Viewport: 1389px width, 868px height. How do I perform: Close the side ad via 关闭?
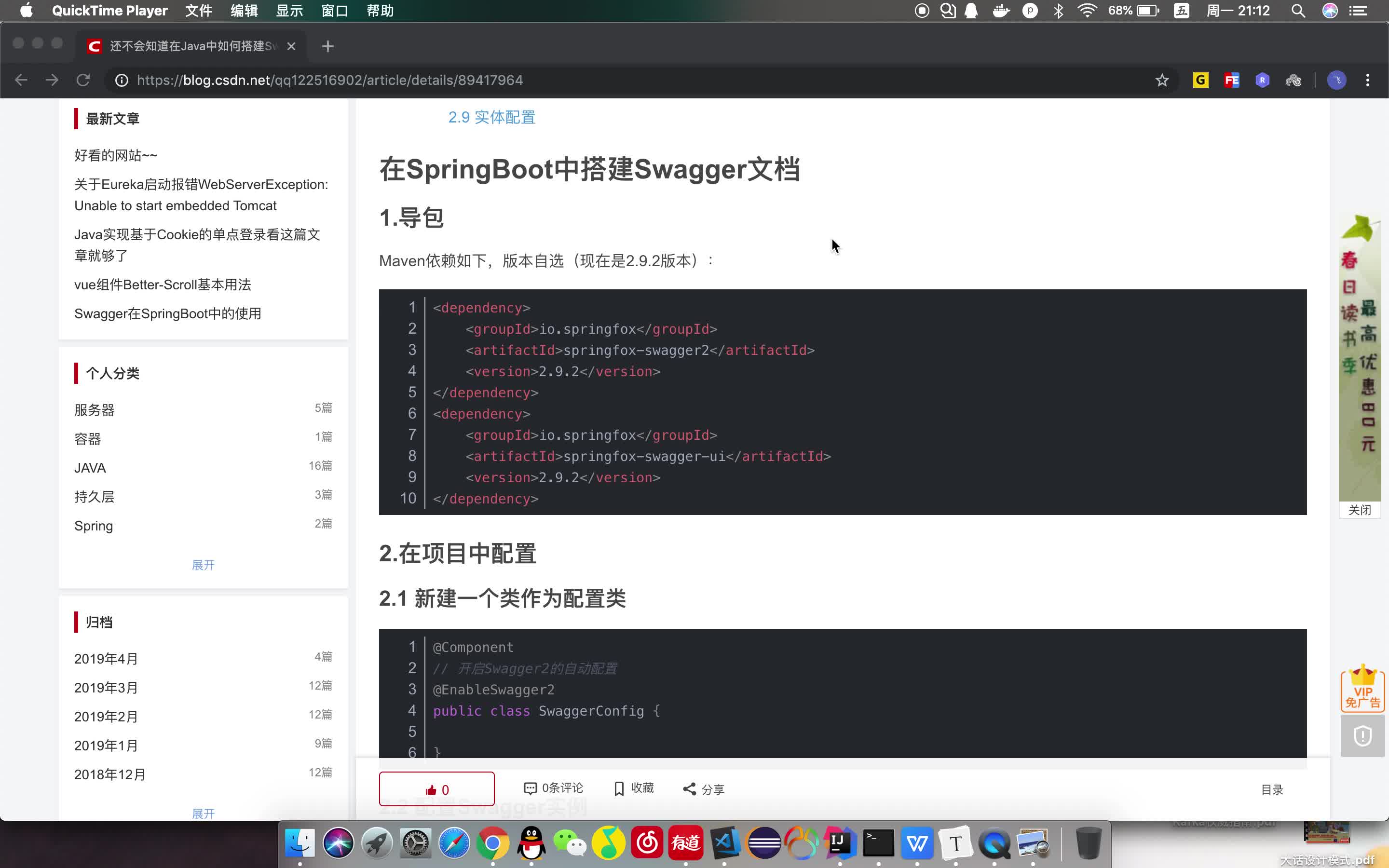point(1360,510)
